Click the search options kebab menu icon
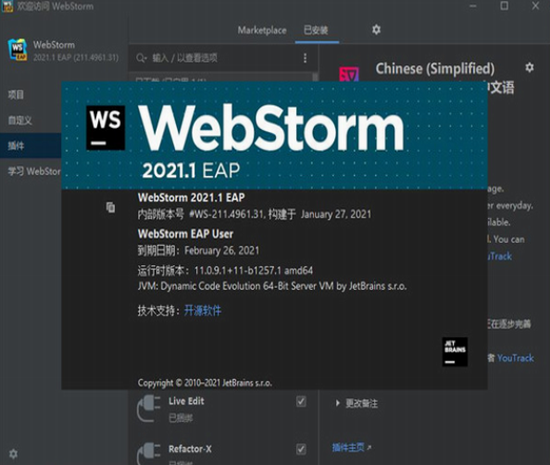550x465 pixels. [305, 58]
